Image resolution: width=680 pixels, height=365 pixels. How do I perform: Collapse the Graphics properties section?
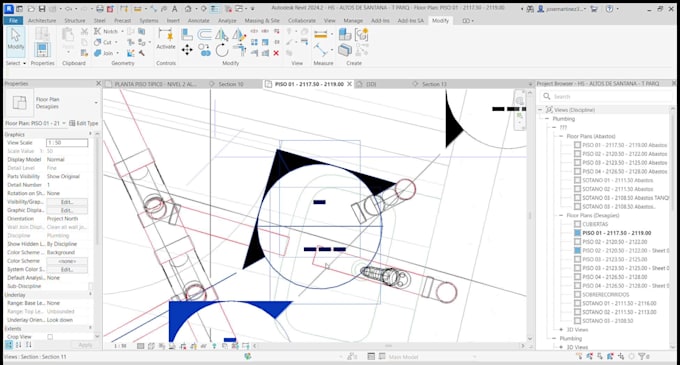point(91,134)
